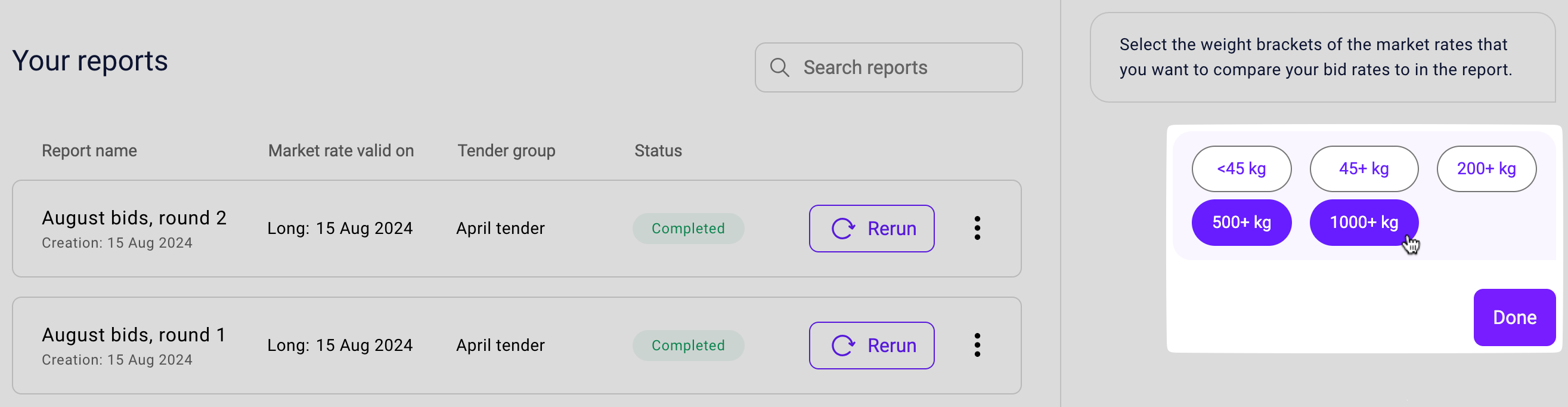Deselect the 500+ kg weight bracket
Image resolution: width=1568 pixels, height=407 pixels.
(1241, 223)
